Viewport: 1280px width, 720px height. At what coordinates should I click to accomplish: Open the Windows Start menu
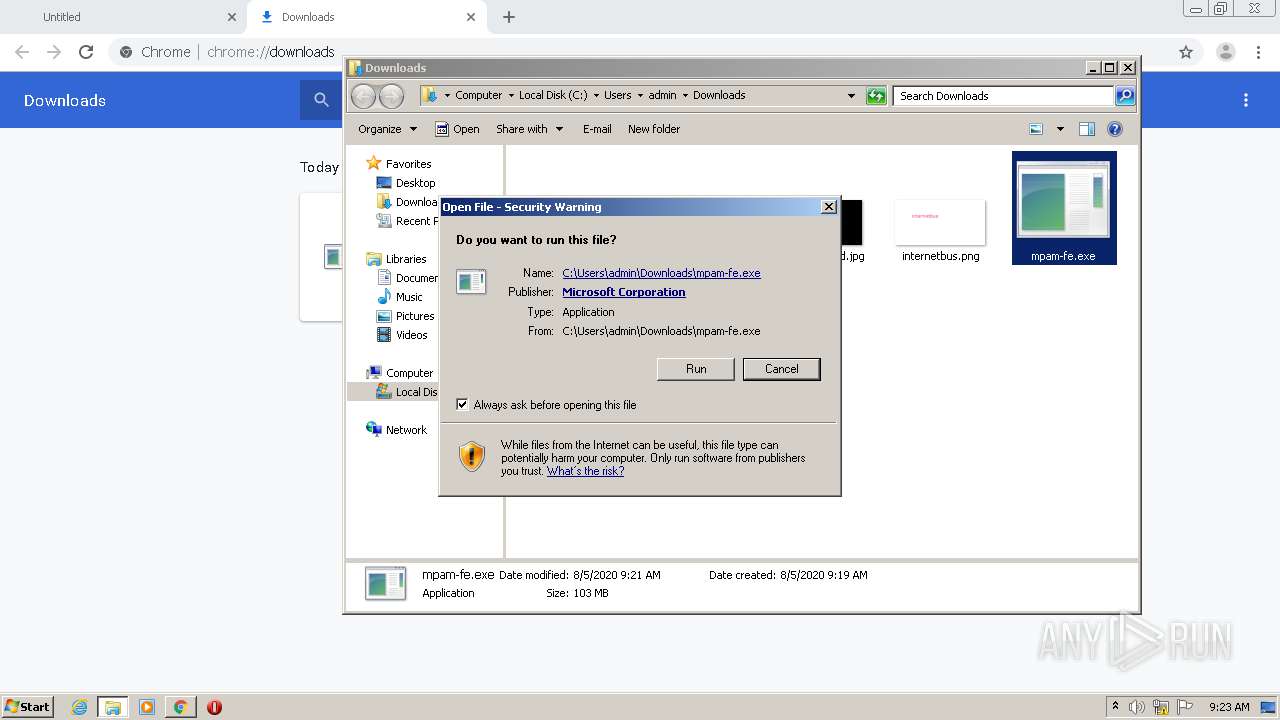click(28, 707)
